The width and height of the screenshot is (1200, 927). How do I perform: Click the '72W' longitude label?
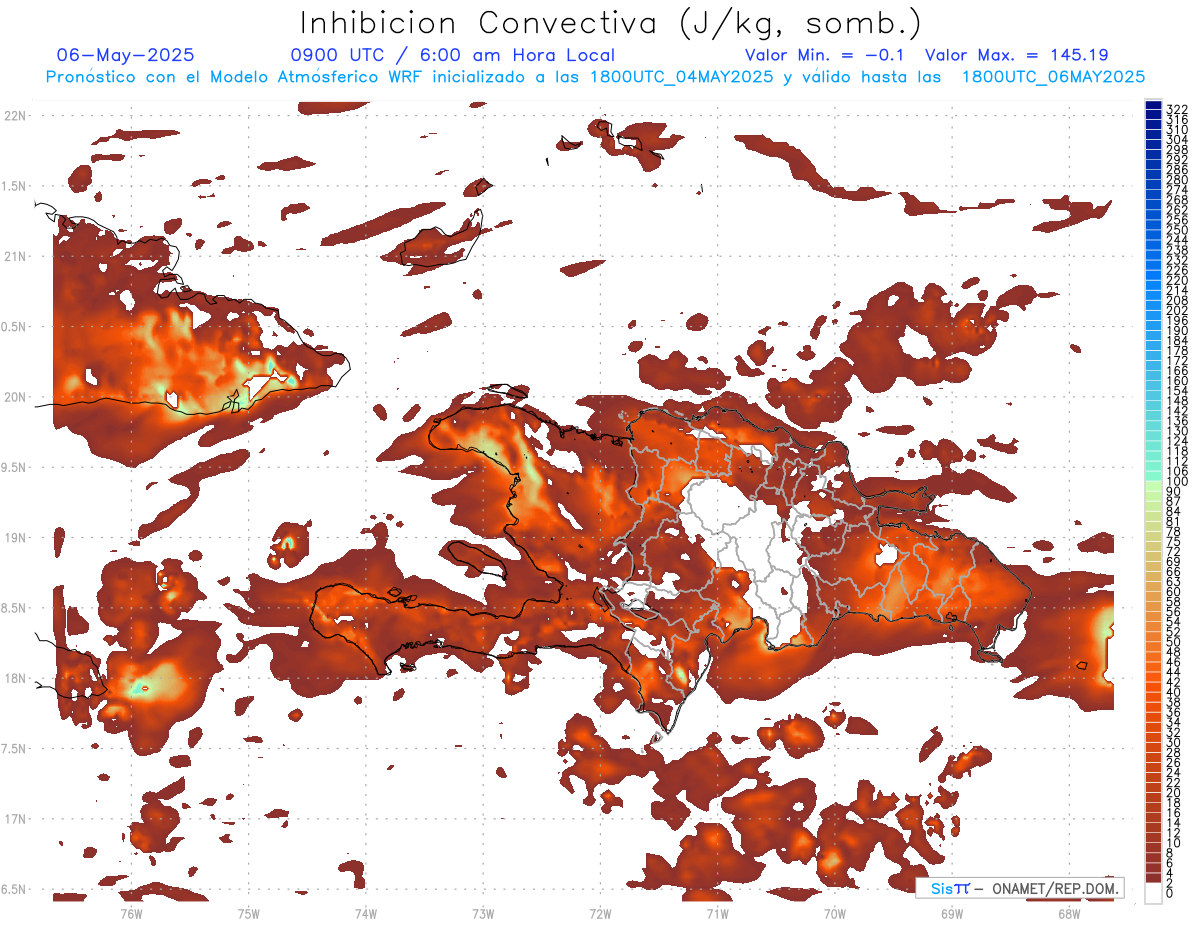pos(601,913)
